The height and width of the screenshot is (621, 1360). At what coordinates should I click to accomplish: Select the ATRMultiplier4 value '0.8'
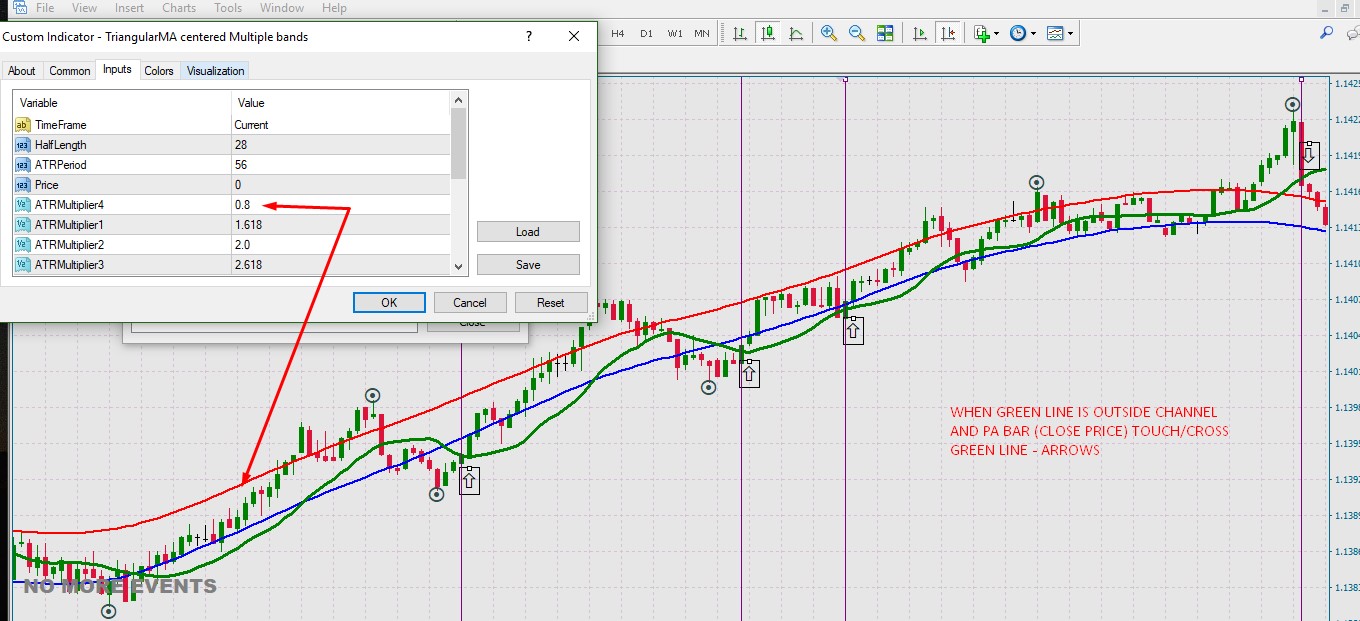pos(242,205)
